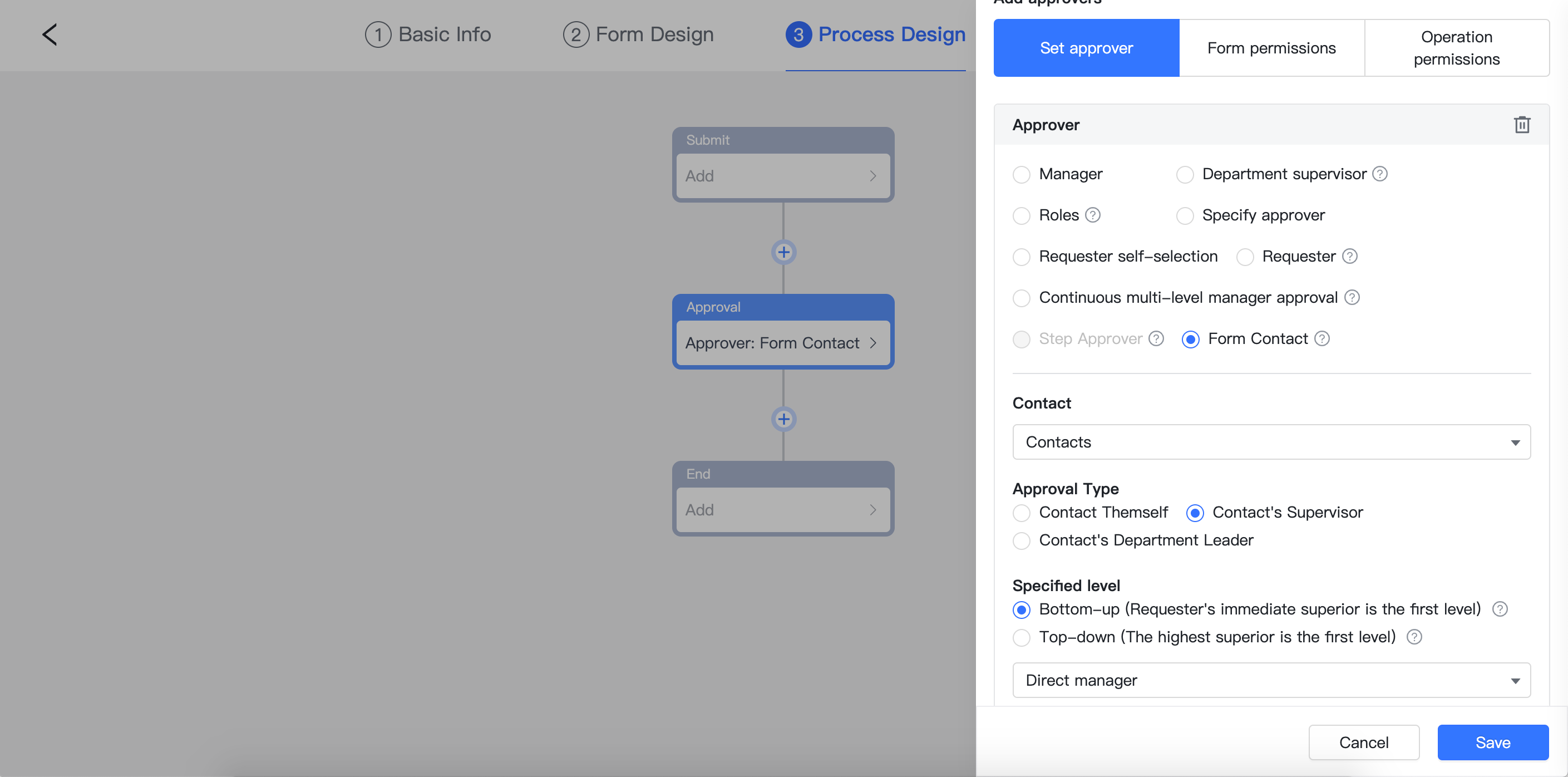The height and width of the screenshot is (777, 1568).
Task: Click plus icon between Submit and Approval
Action: 783,252
